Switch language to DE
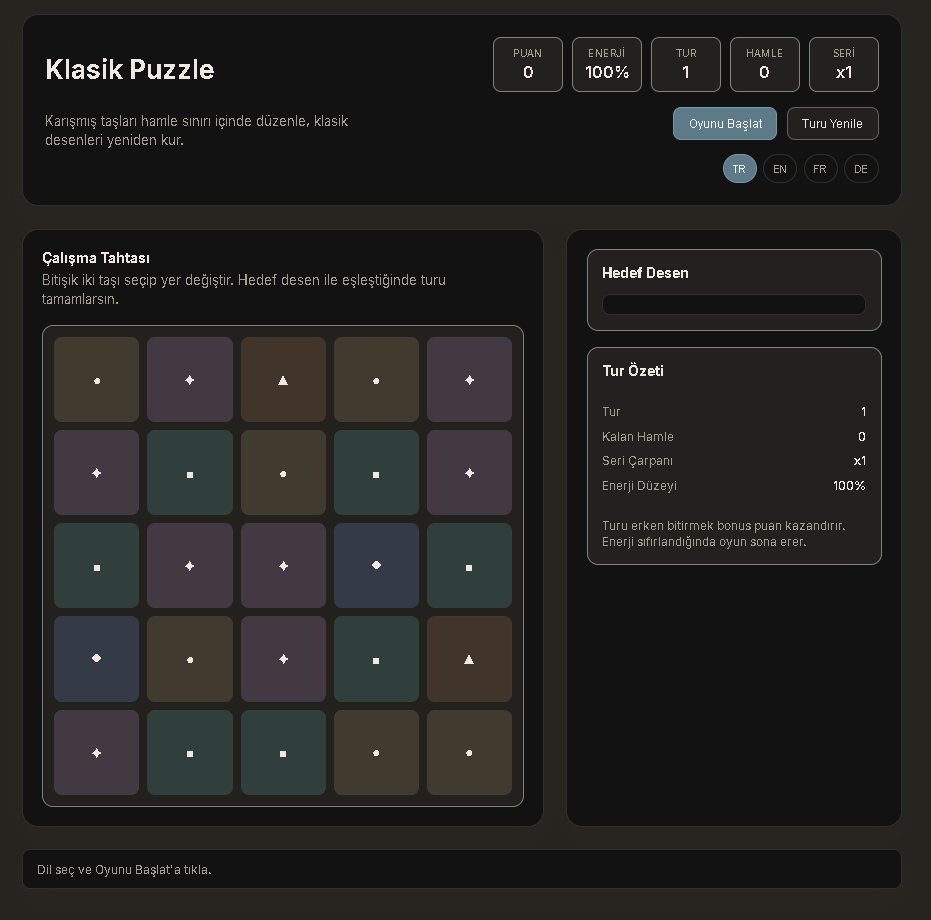 861,169
